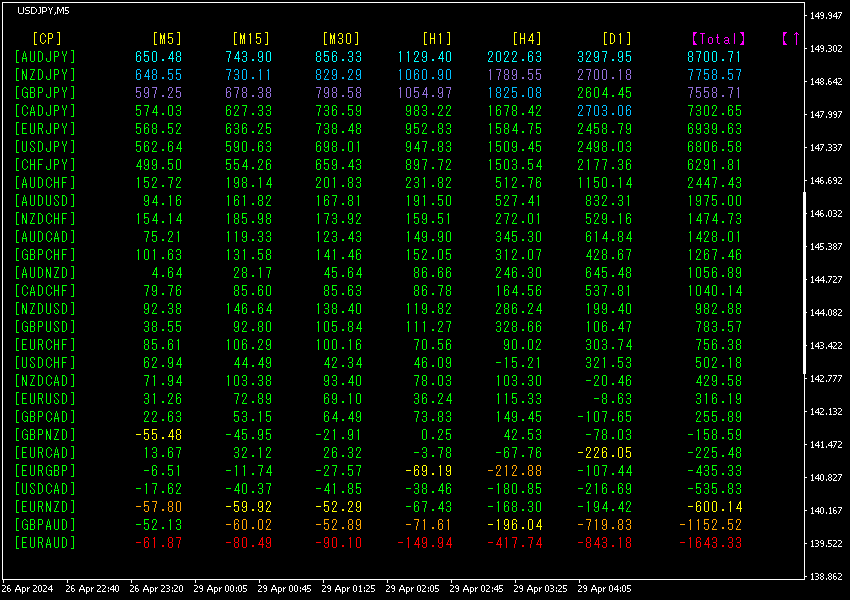The width and height of the screenshot is (850, 600).
Task: Click the red EURAUD total -1643.33
Action: tap(710, 543)
